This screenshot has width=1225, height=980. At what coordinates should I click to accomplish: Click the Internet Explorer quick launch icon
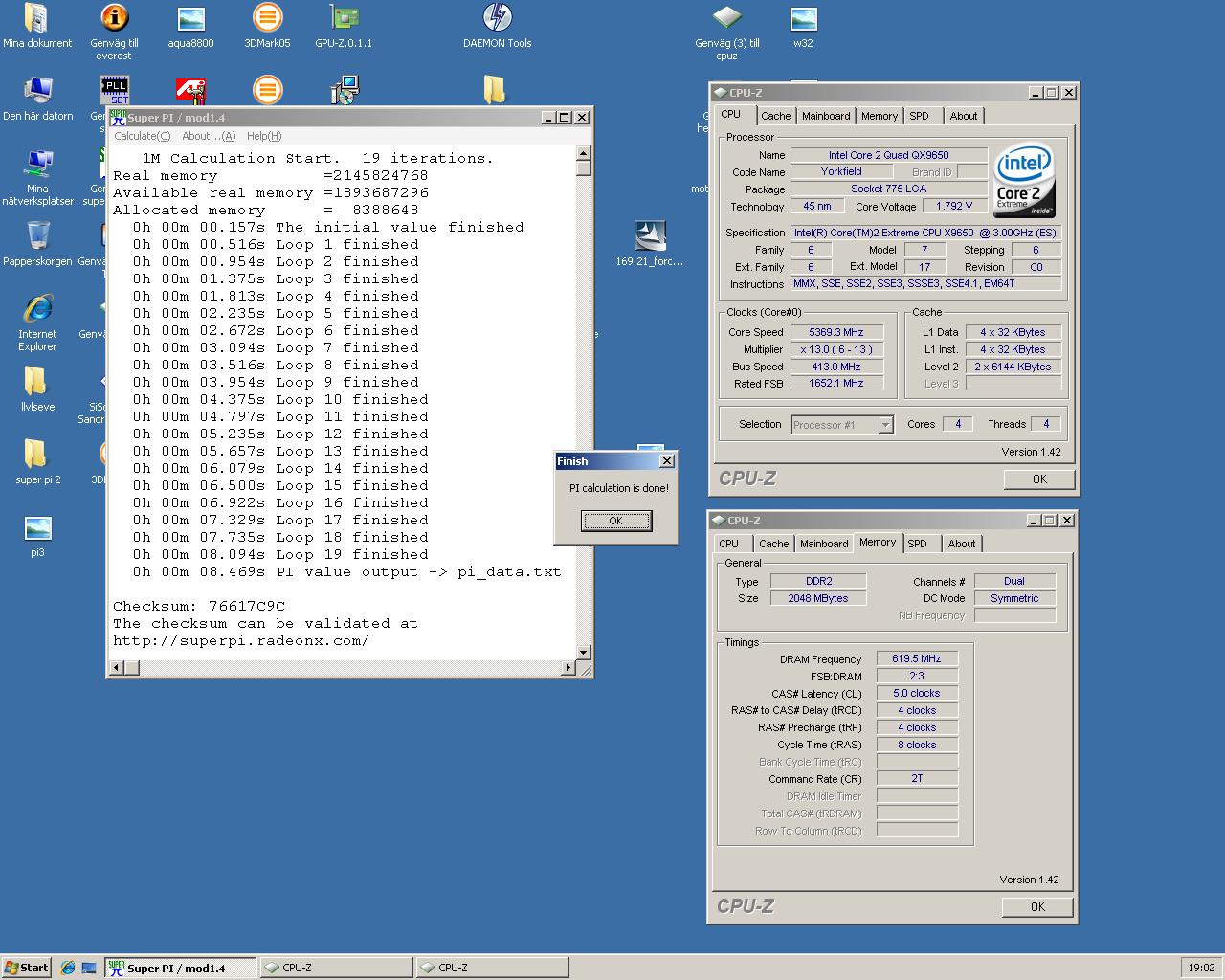coord(68,968)
